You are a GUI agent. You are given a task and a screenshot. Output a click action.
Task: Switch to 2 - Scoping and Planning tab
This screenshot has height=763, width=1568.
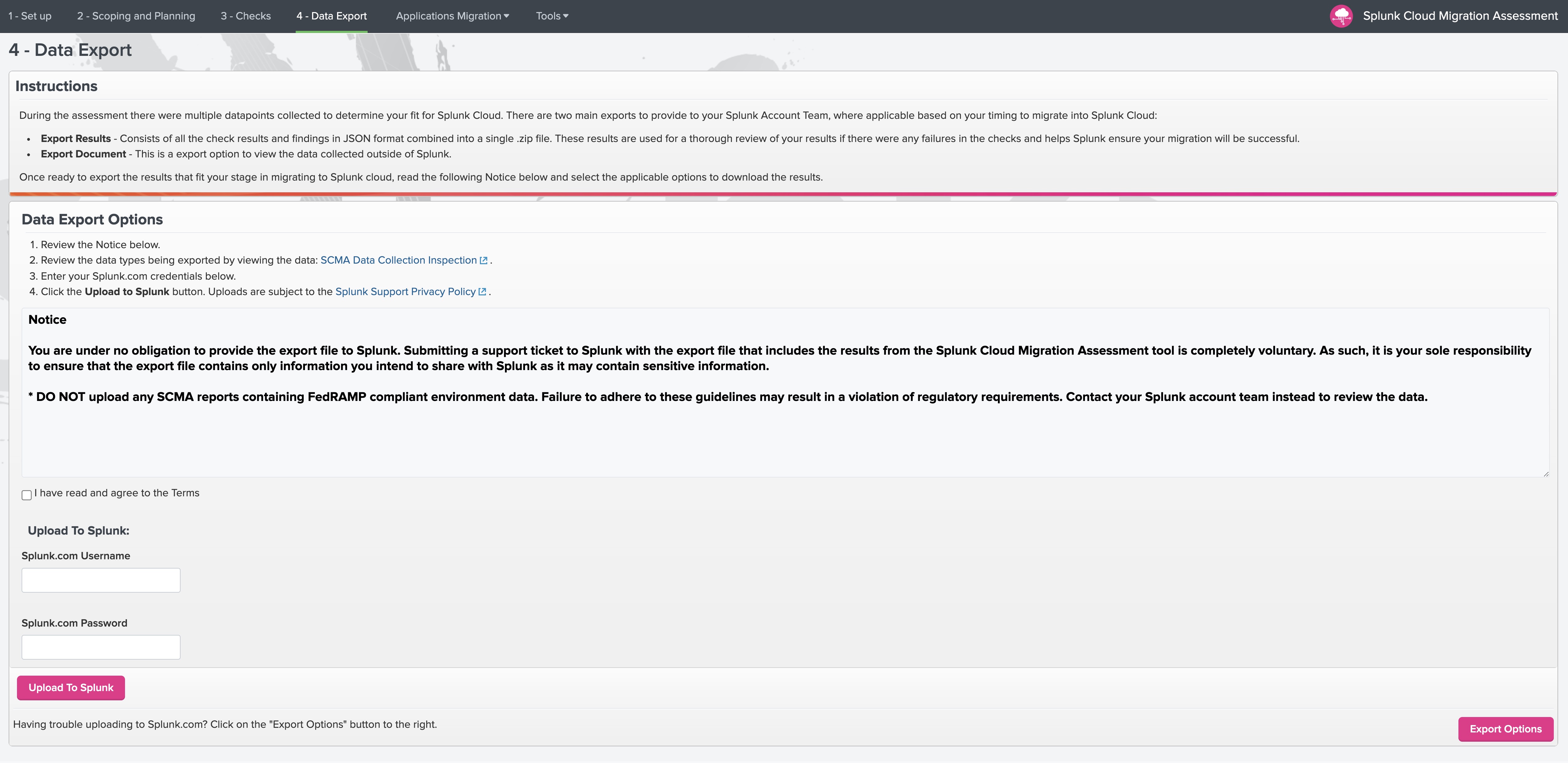[x=136, y=16]
